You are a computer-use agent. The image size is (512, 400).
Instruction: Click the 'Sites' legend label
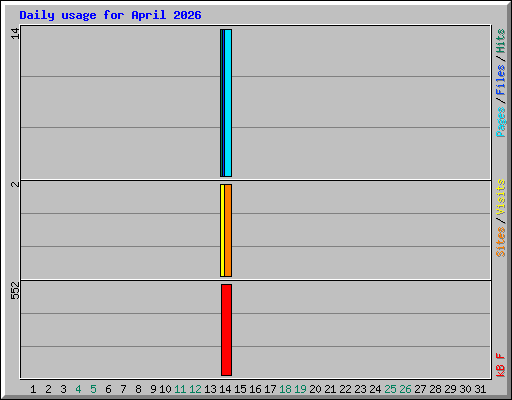501,242
